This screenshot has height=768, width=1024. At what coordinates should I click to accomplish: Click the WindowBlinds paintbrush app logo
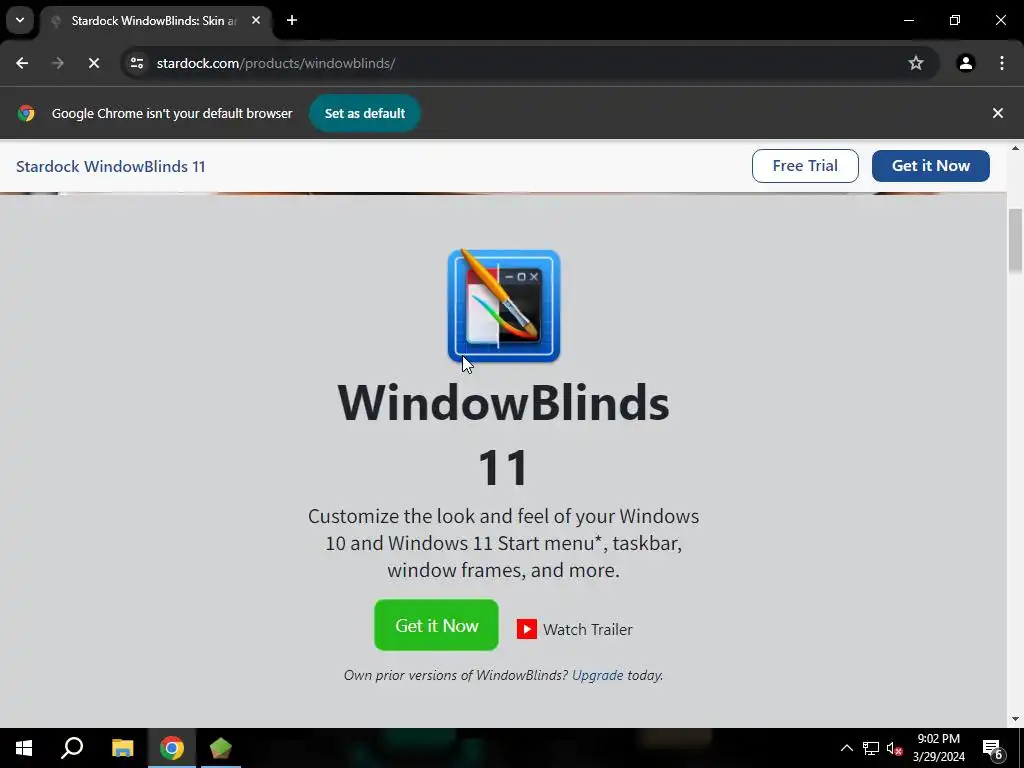[x=504, y=306]
